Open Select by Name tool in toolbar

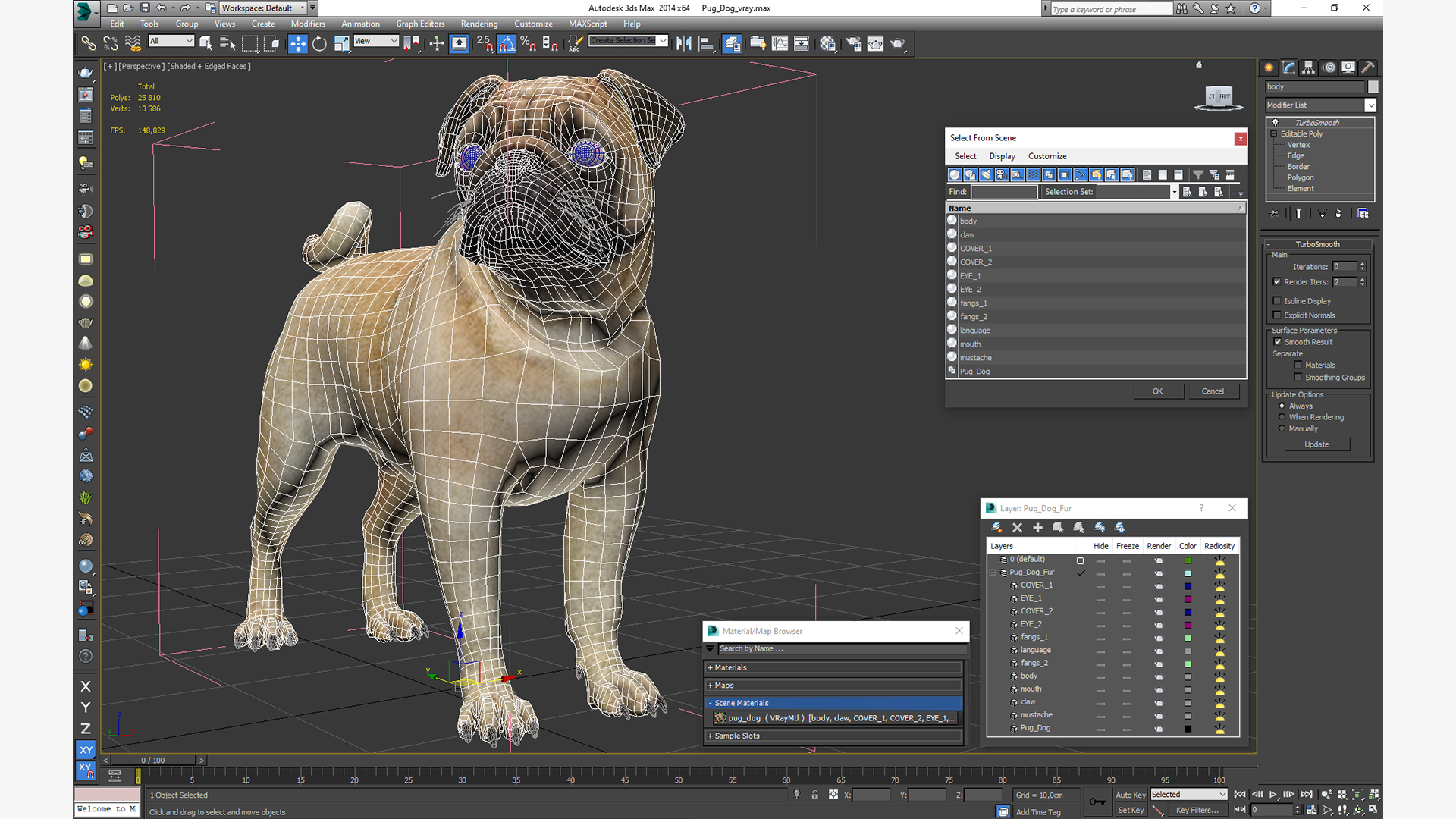[x=227, y=43]
